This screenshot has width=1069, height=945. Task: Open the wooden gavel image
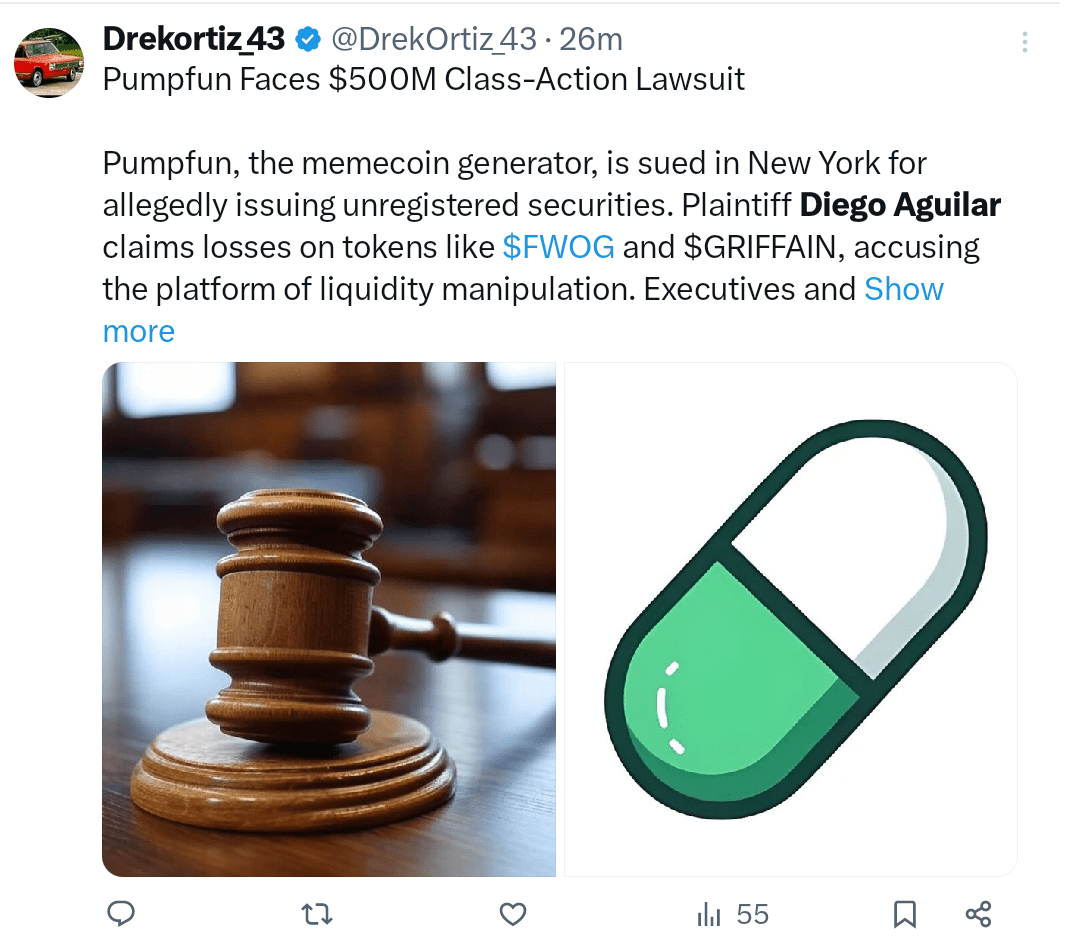(x=329, y=619)
